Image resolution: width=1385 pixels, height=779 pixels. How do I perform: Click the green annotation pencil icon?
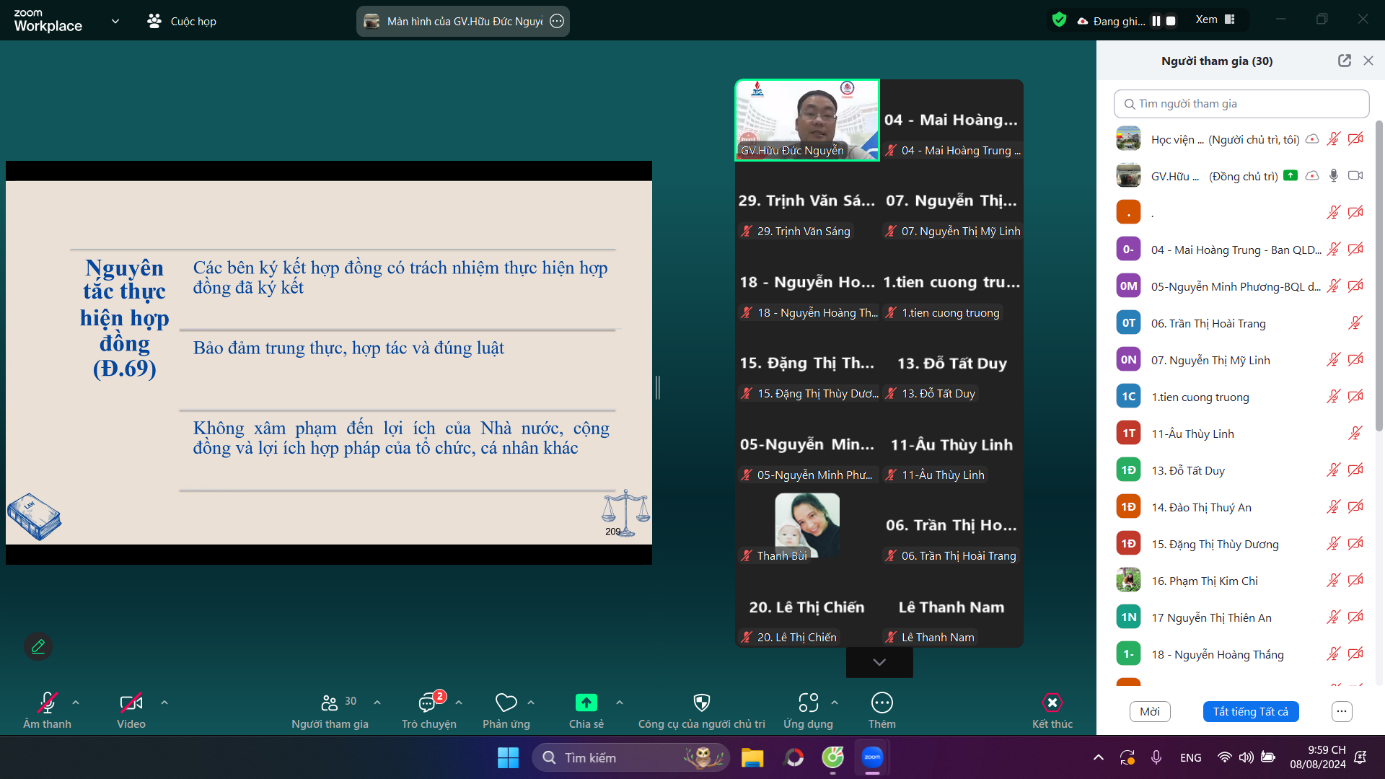pos(38,646)
